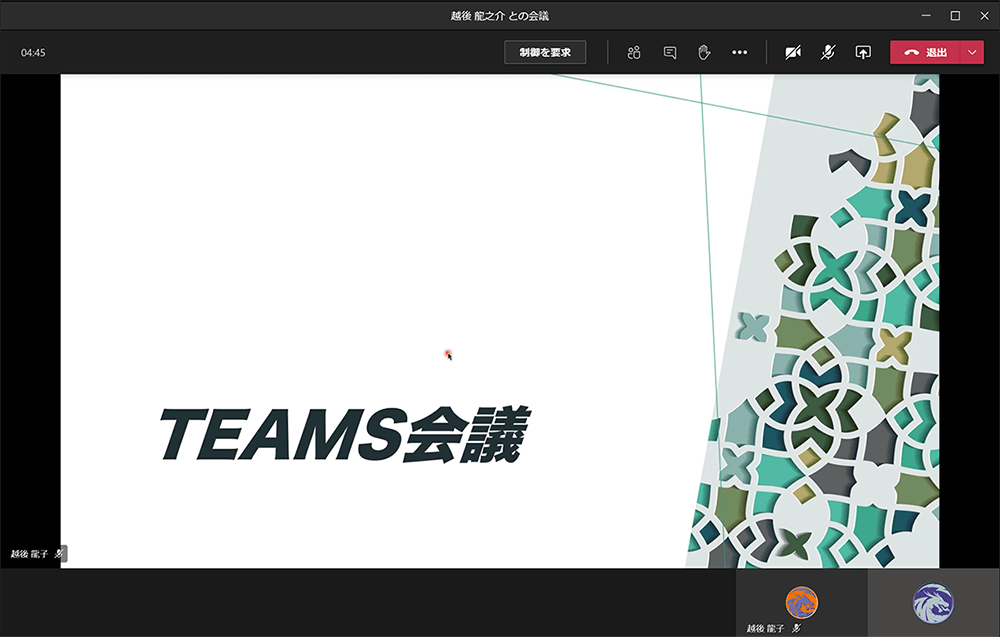Click the chevron next to the leave button

click(971, 51)
